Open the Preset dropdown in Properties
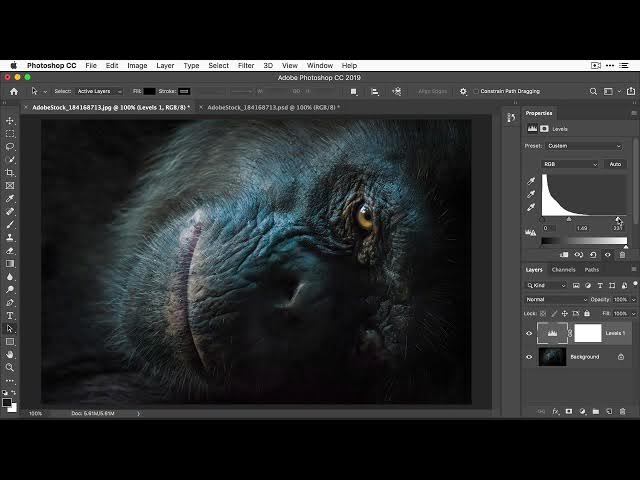The height and width of the screenshot is (480, 640). click(x=584, y=146)
